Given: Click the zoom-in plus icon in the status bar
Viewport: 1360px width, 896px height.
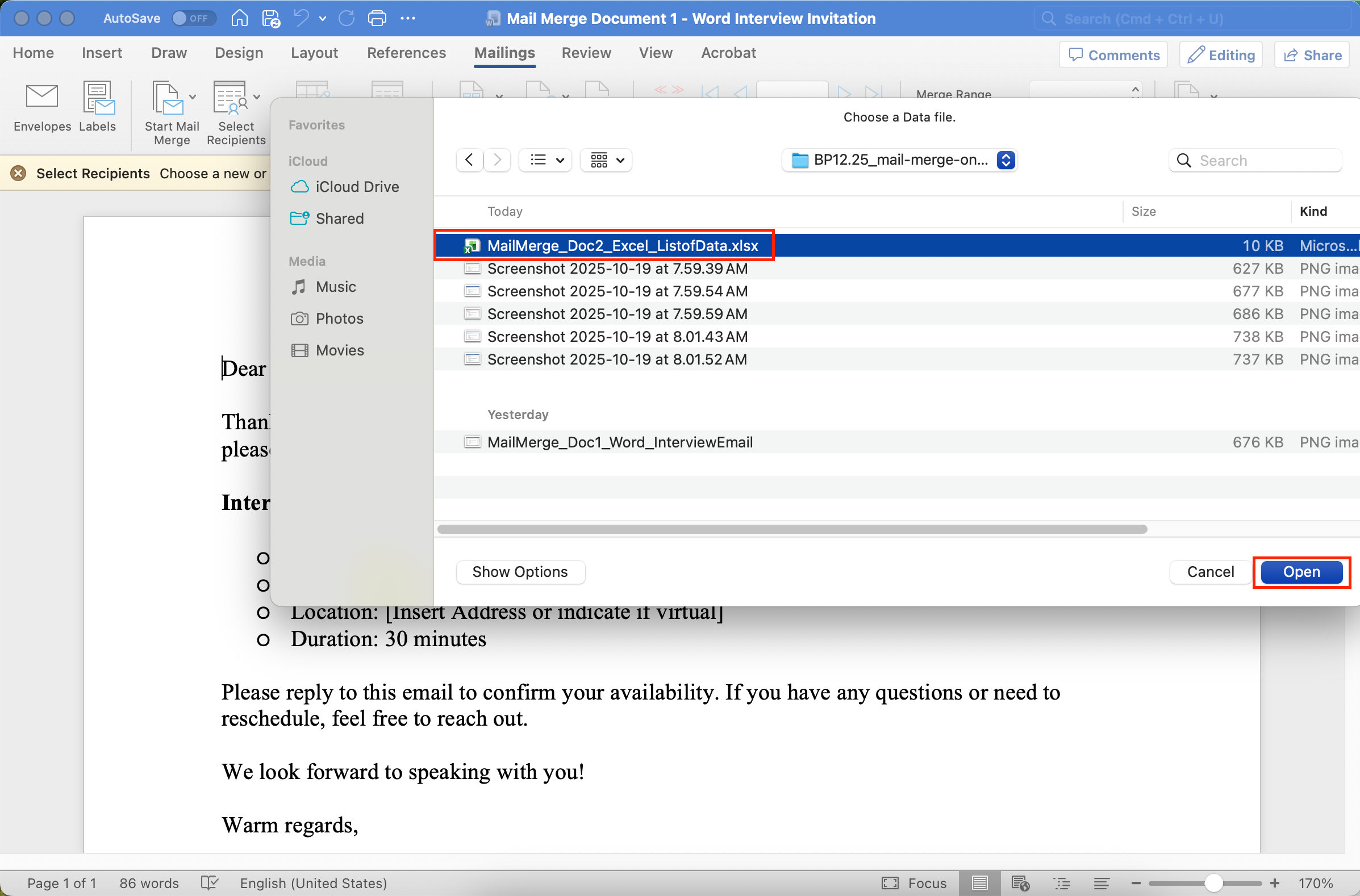Looking at the screenshot, I should (x=1275, y=883).
